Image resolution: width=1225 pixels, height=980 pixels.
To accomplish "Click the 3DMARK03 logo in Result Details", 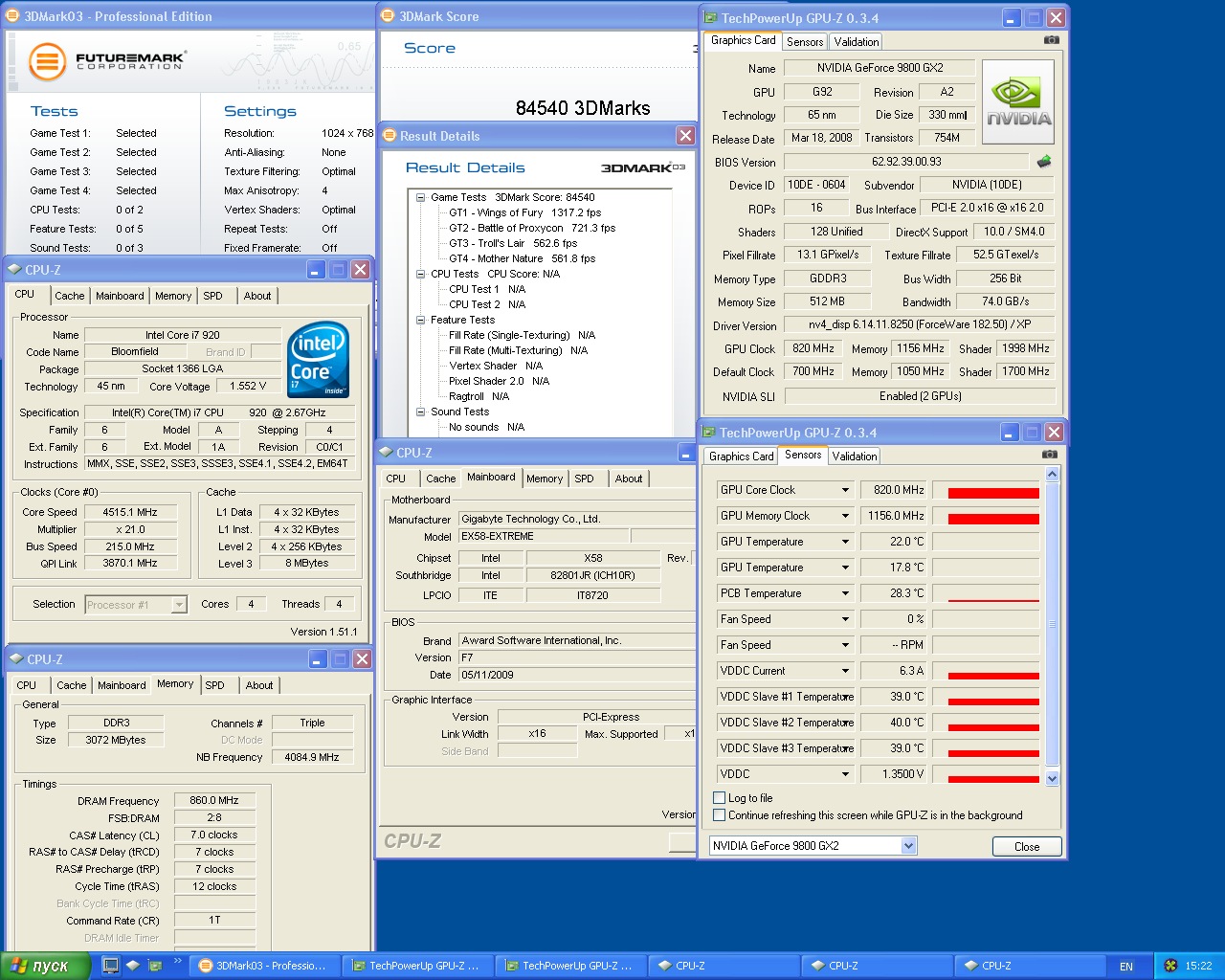I will coord(643,168).
